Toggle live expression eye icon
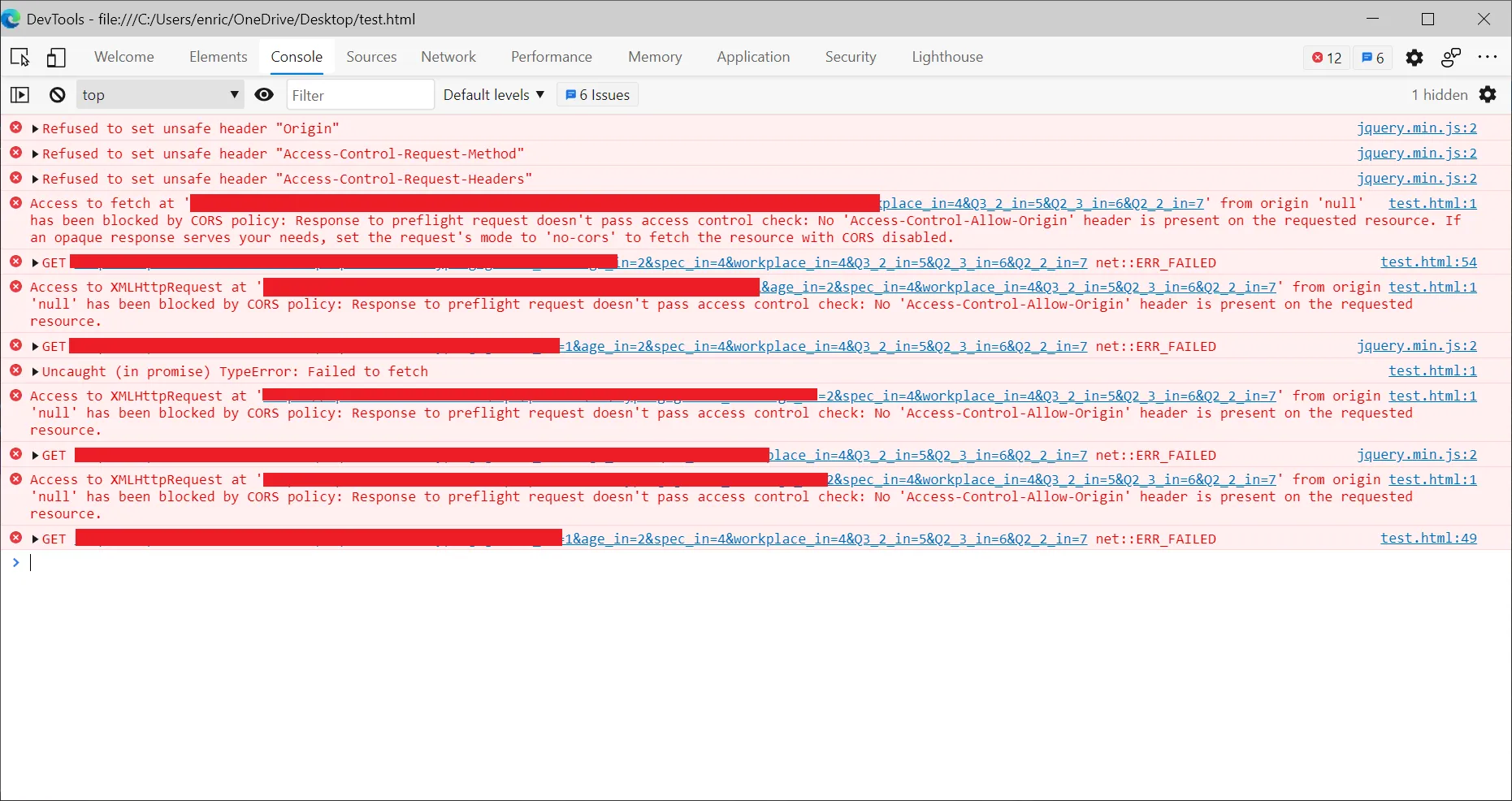This screenshot has width=1512, height=801. pyautogui.click(x=264, y=95)
